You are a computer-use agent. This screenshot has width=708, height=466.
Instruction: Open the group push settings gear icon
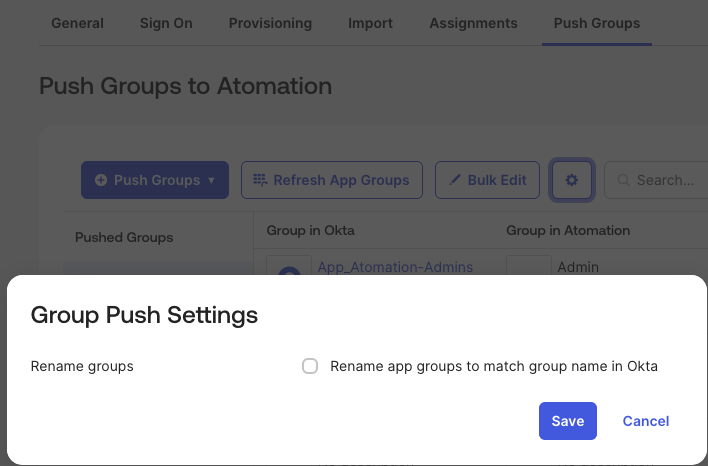[x=572, y=180]
